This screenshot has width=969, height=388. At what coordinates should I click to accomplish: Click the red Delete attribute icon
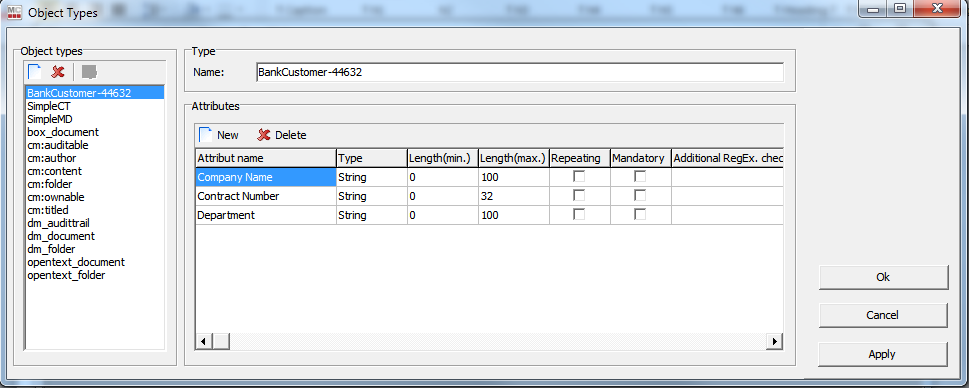pyautogui.click(x=264, y=135)
